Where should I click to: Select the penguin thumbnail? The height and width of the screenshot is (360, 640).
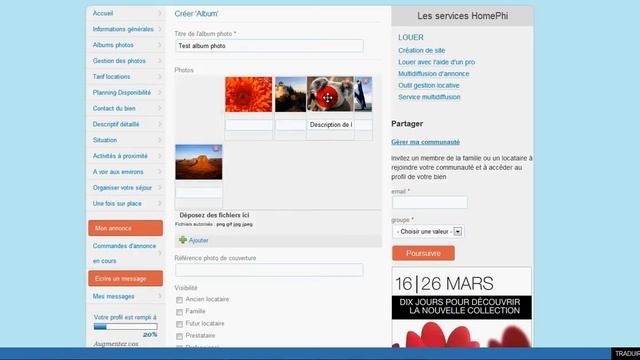click(x=363, y=94)
